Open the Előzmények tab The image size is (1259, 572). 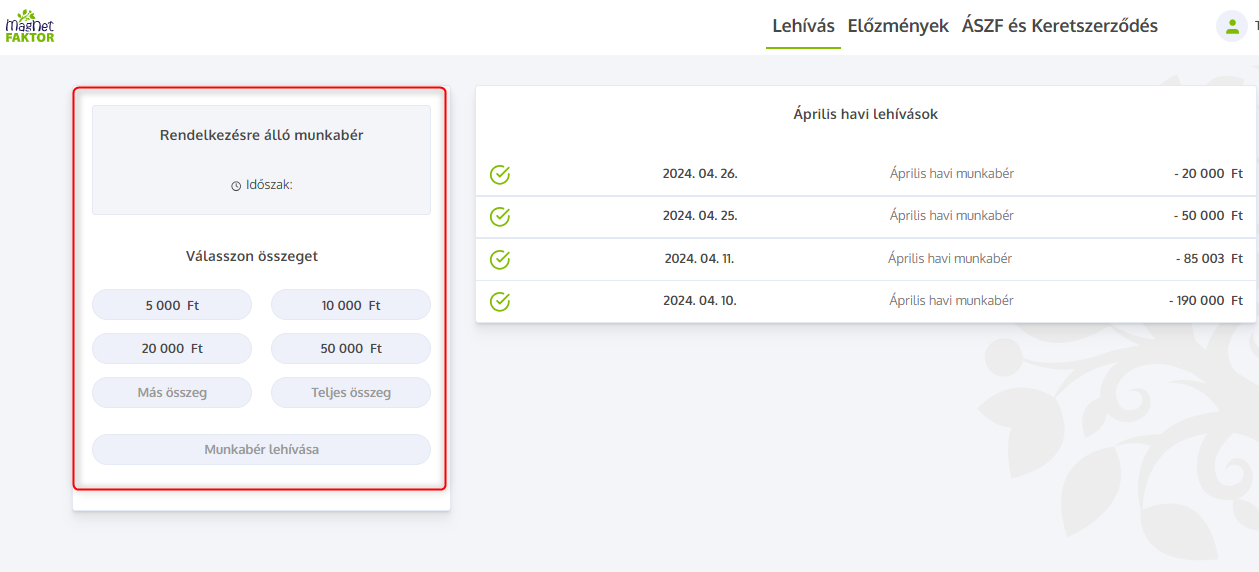(x=898, y=26)
